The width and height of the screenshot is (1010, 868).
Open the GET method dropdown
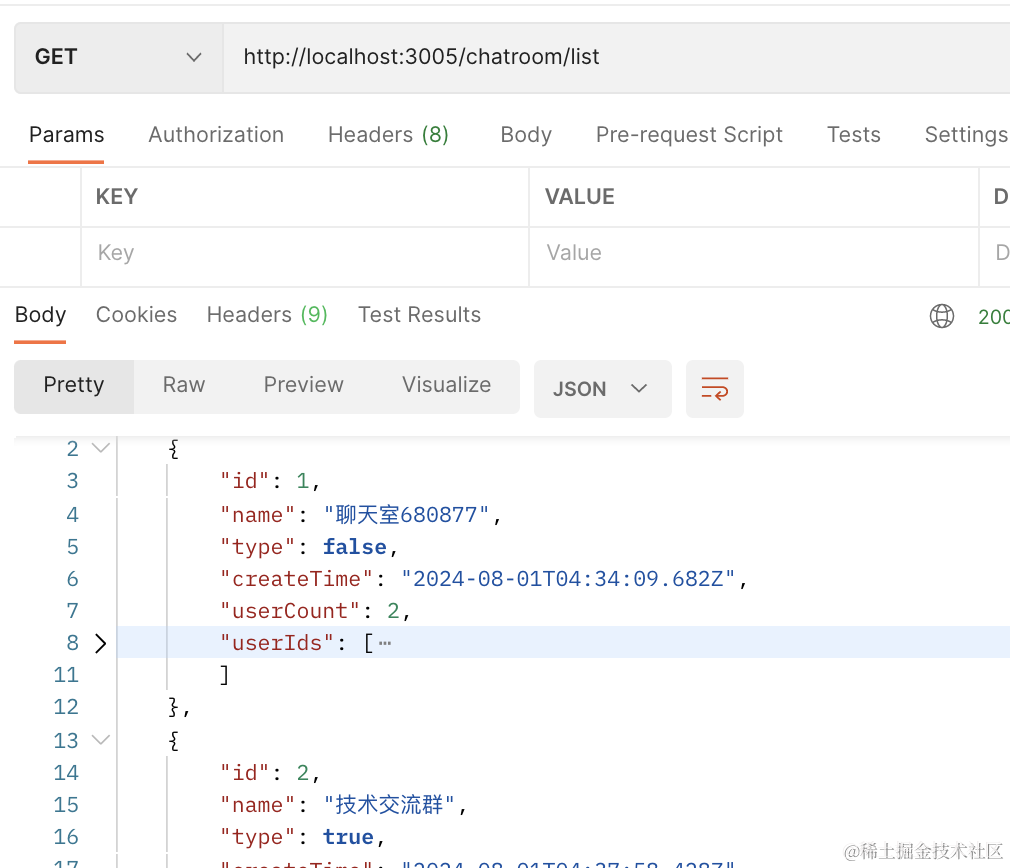coord(118,57)
